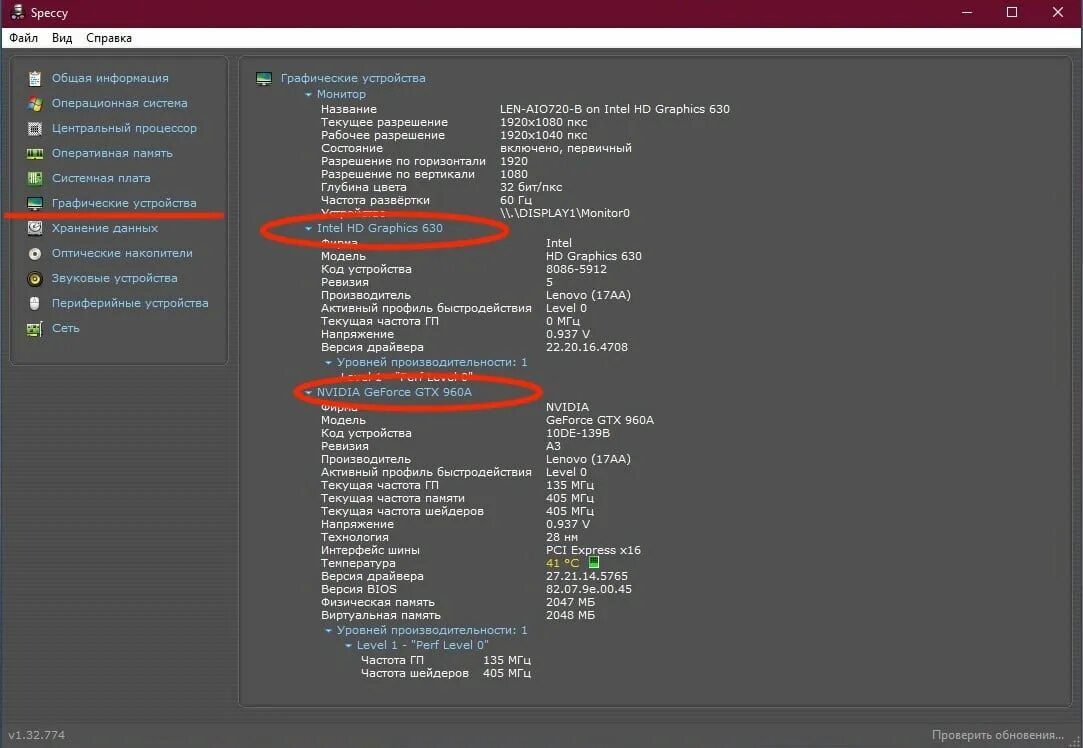Click the Сеть network icon
Screen dimensions: 1083x748
(x=35, y=329)
